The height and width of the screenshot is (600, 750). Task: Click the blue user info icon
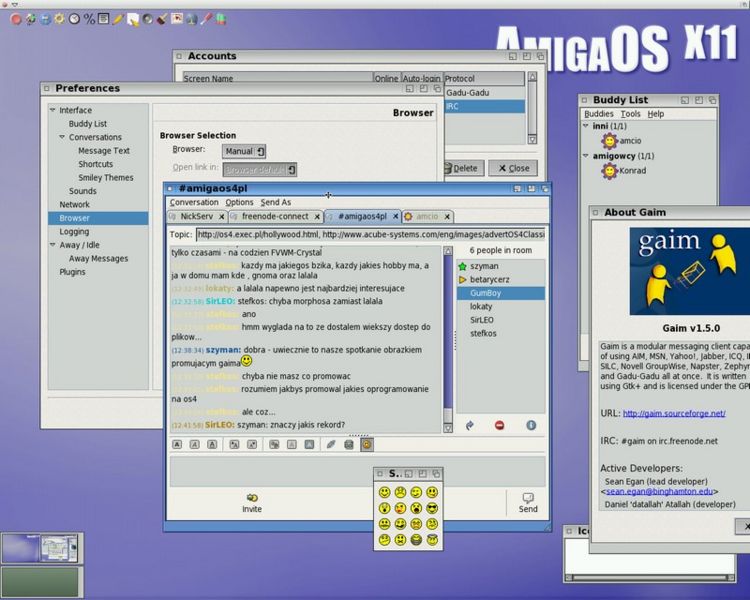pos(531,425)
